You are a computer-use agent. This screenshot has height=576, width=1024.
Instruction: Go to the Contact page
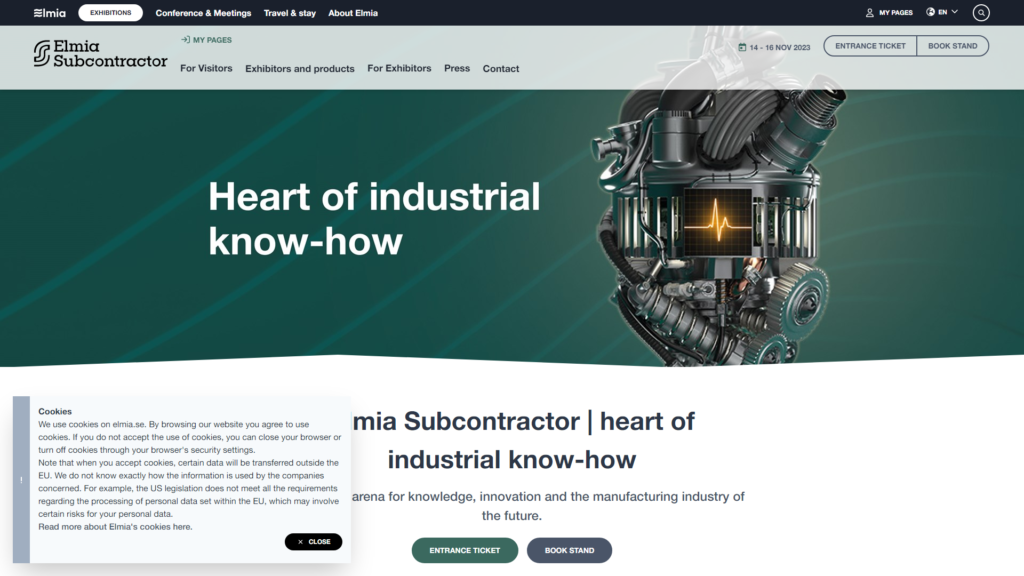pyautogui.click(x=501, y=69)
